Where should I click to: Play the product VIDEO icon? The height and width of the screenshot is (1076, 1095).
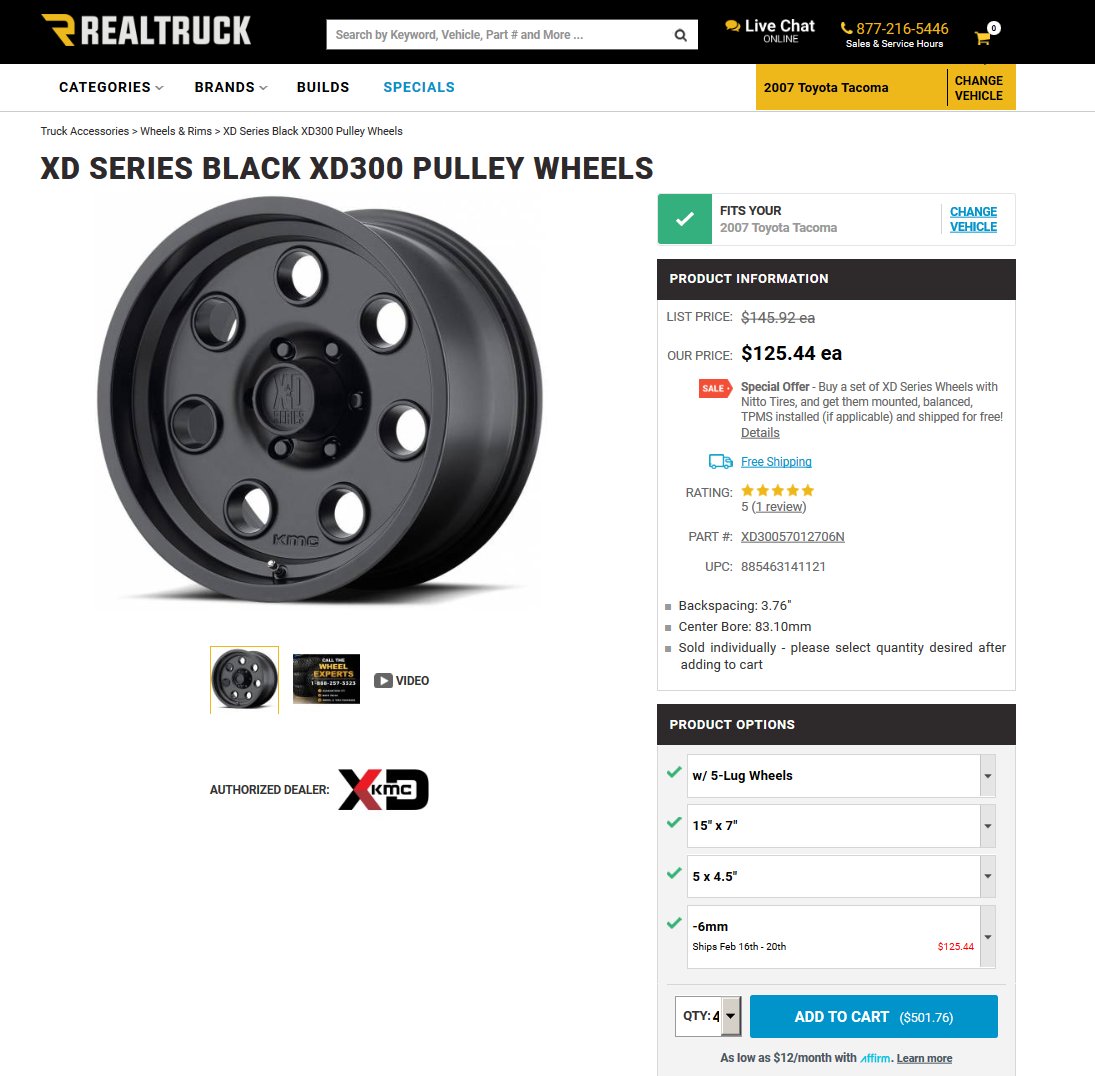(383, 681)
